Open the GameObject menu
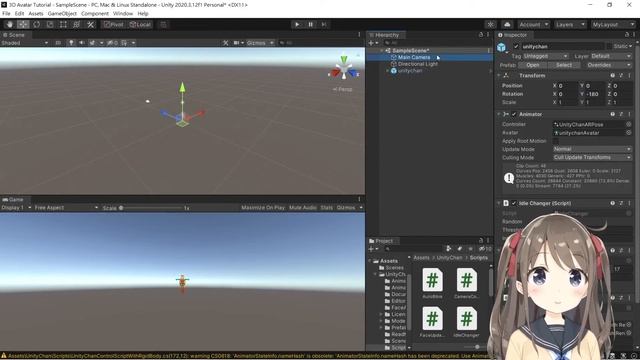This screenshot has height=360, width=640. tap(62, 13)
